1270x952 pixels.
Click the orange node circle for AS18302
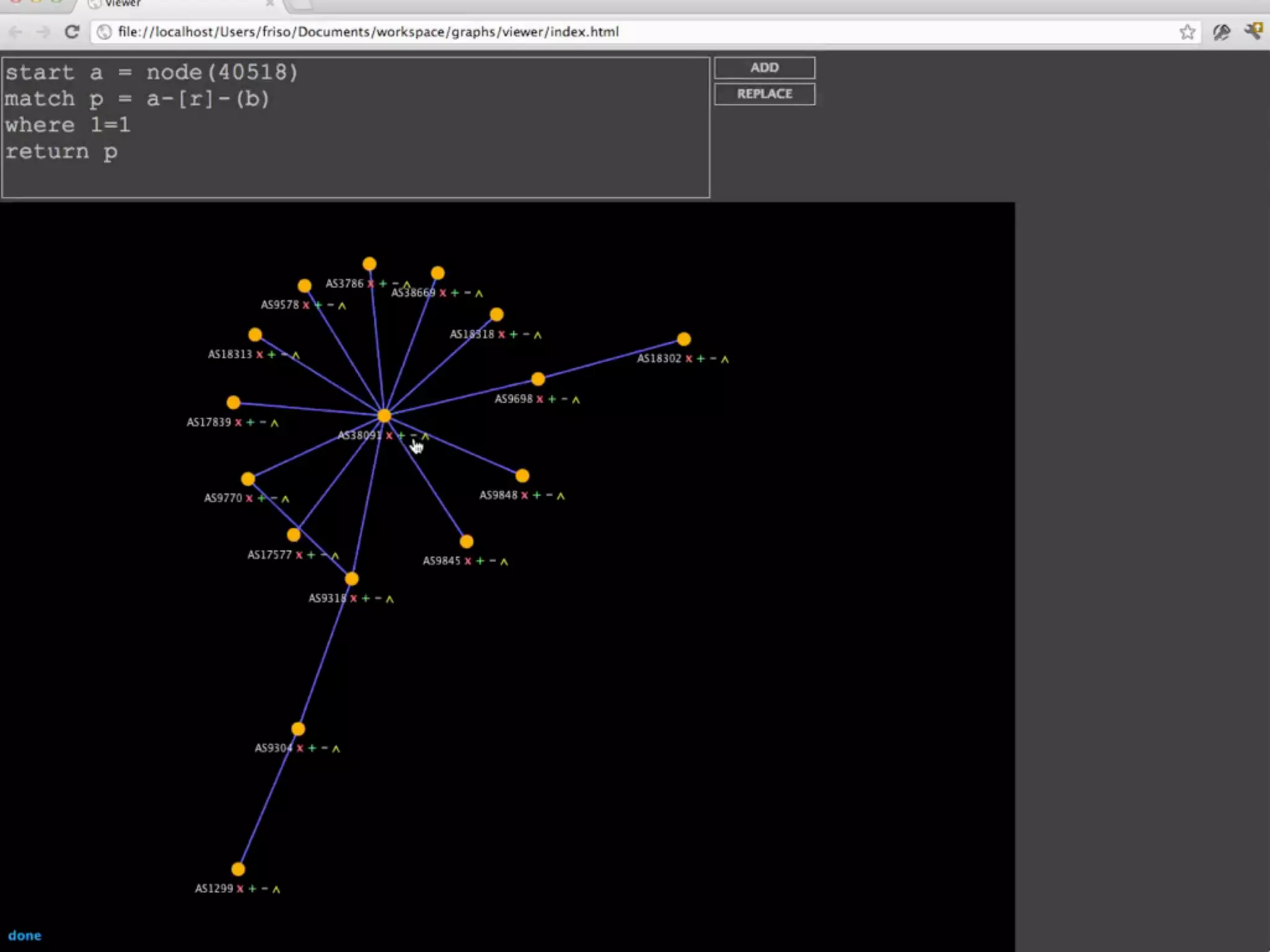(x=683, y=339)
